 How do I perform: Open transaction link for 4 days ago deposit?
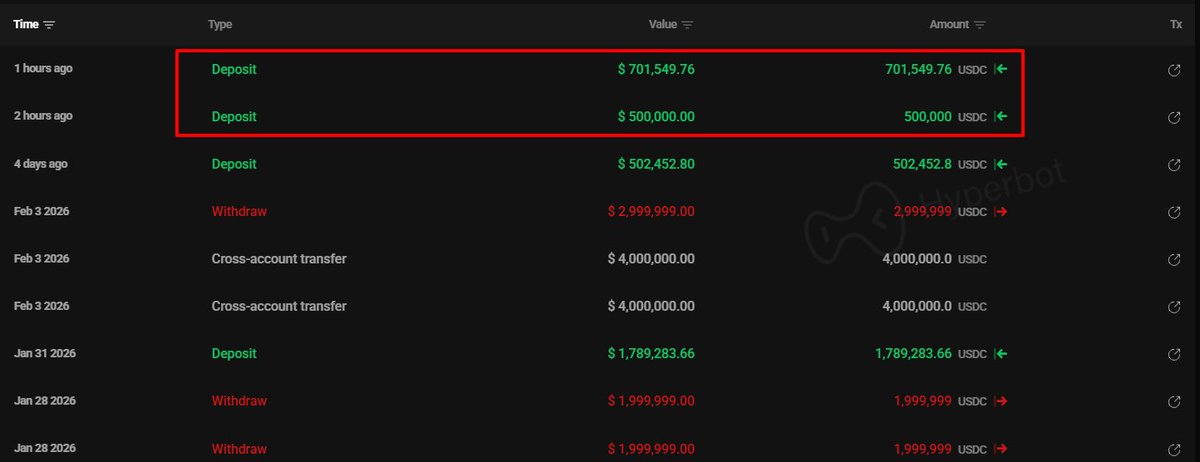(x=1176, y=164)
